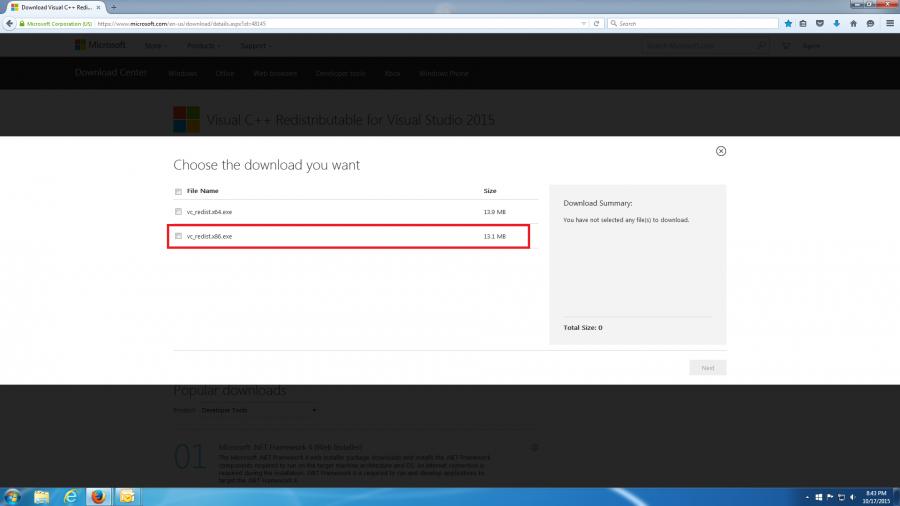900x506 pixels.
Task: Click the Firefox Search box
Action: coord(693,24)
